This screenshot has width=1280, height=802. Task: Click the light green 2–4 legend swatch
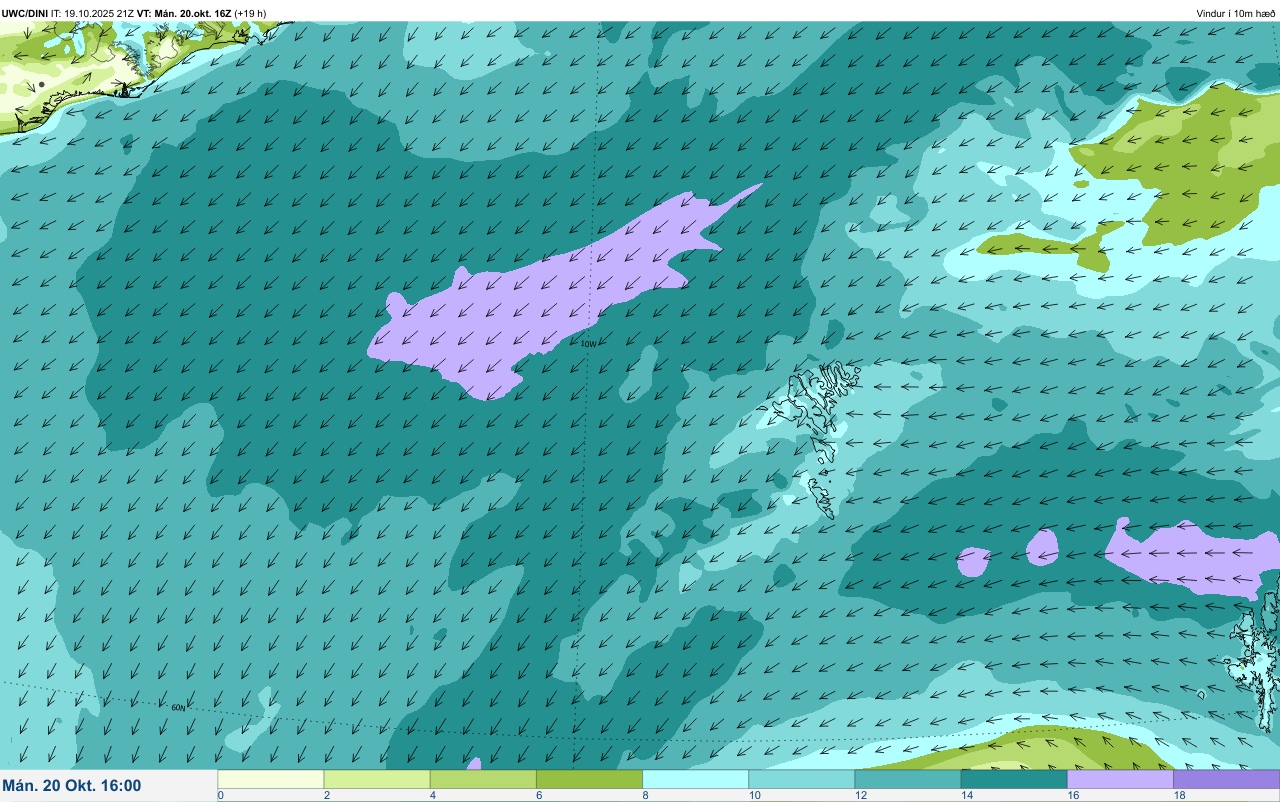tap(377, 779)
